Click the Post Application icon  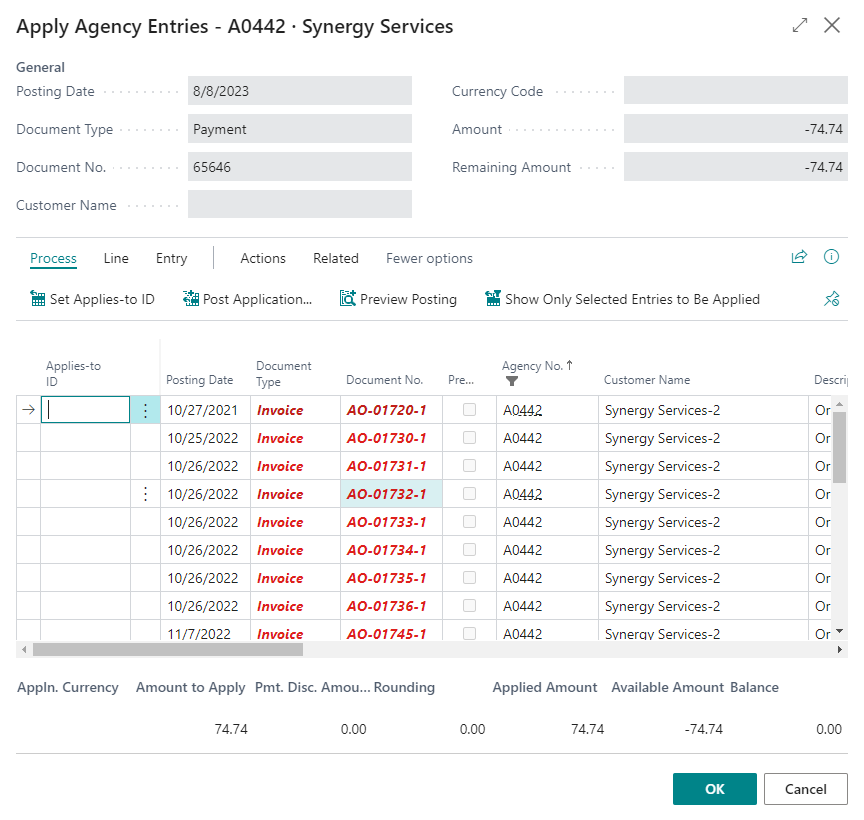click(191, 299)
